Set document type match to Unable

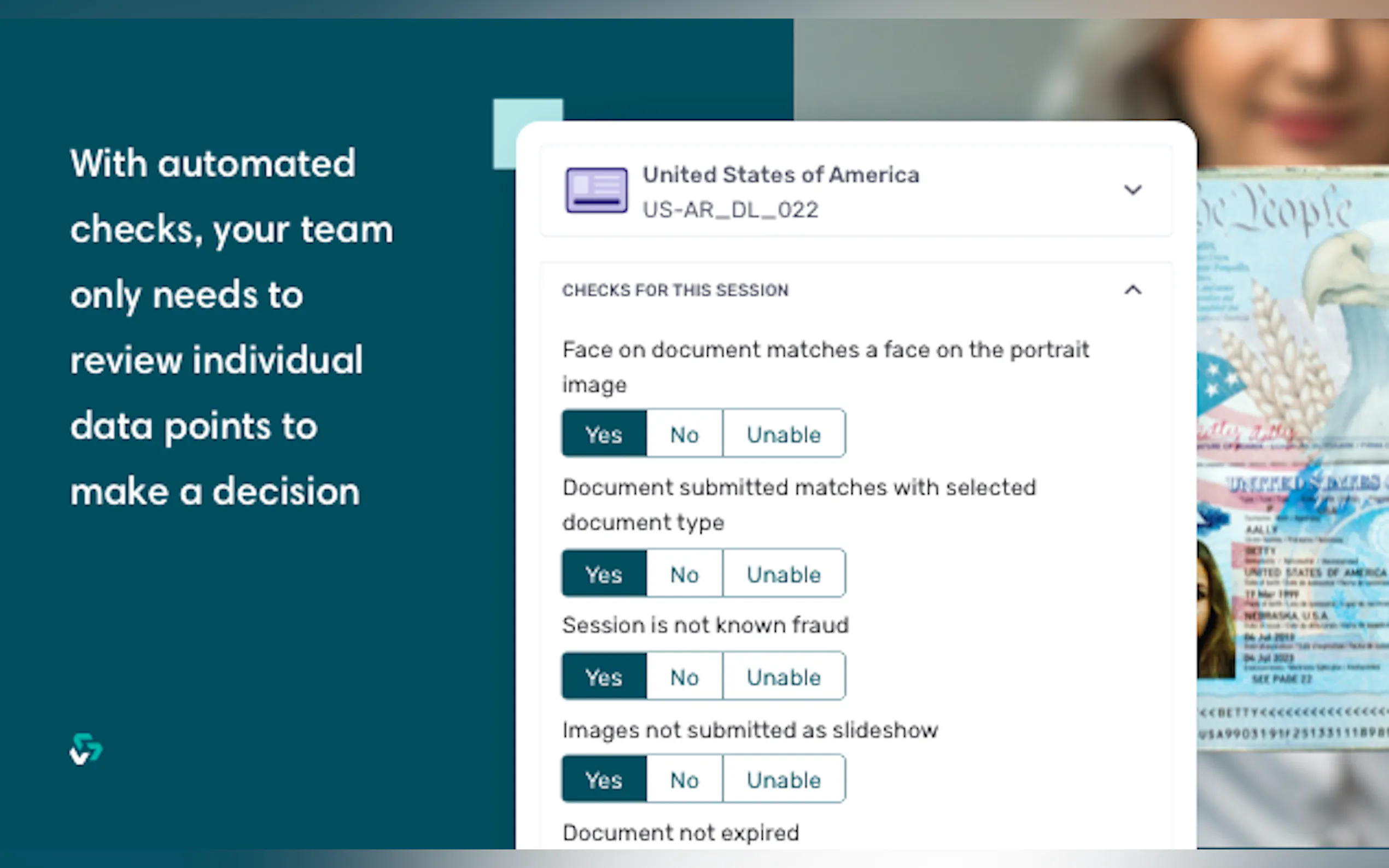tap(783, 574)
